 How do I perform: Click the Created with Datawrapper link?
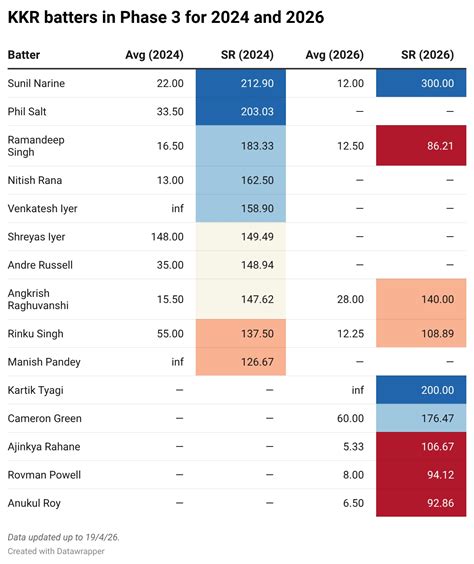click(x=56, y=551)
